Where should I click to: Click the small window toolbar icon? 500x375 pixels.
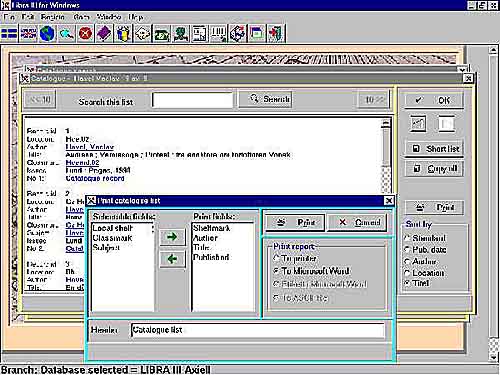click(x=256, y=33)
